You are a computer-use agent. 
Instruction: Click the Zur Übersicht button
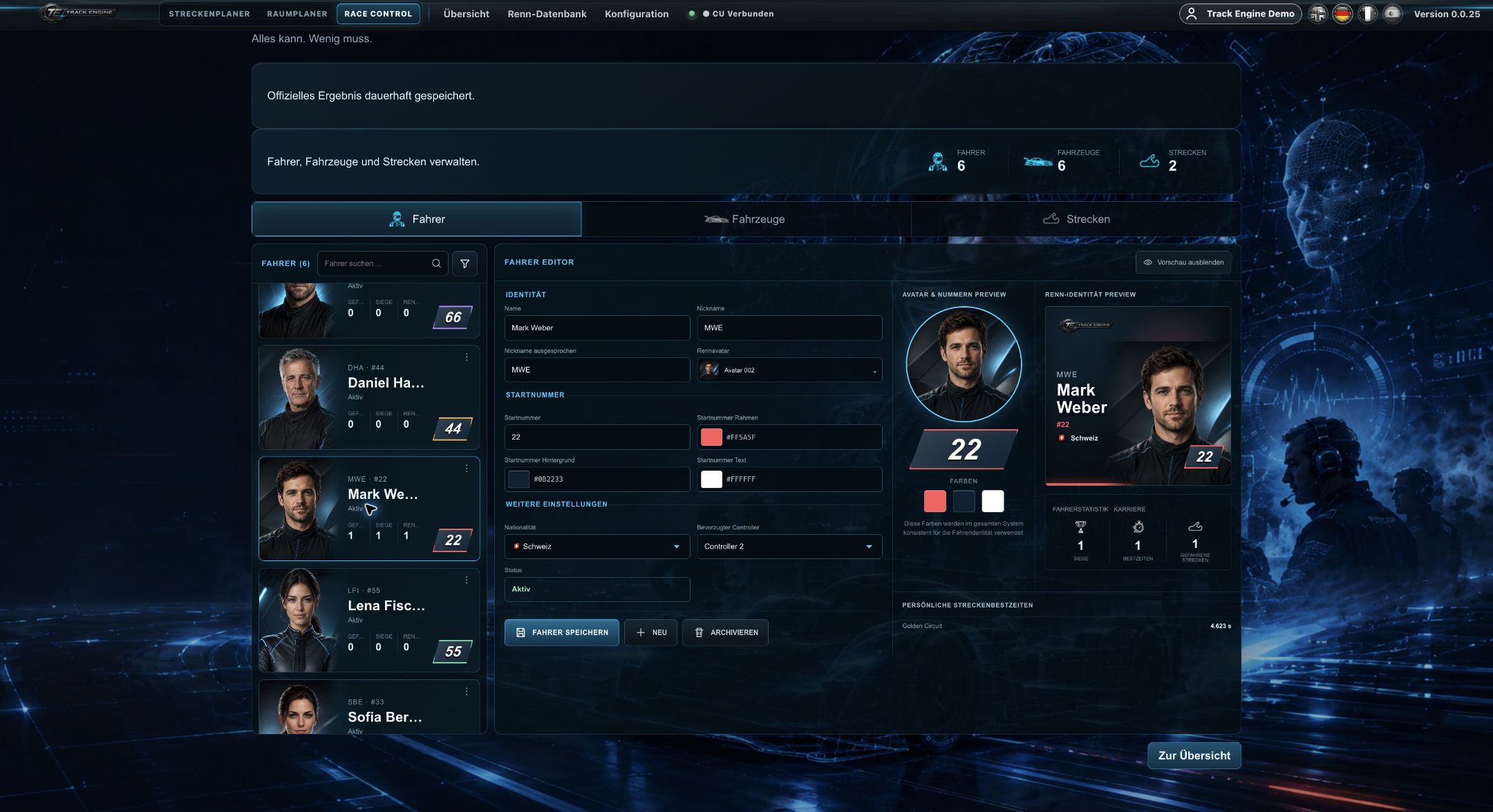coord(1194,755)
